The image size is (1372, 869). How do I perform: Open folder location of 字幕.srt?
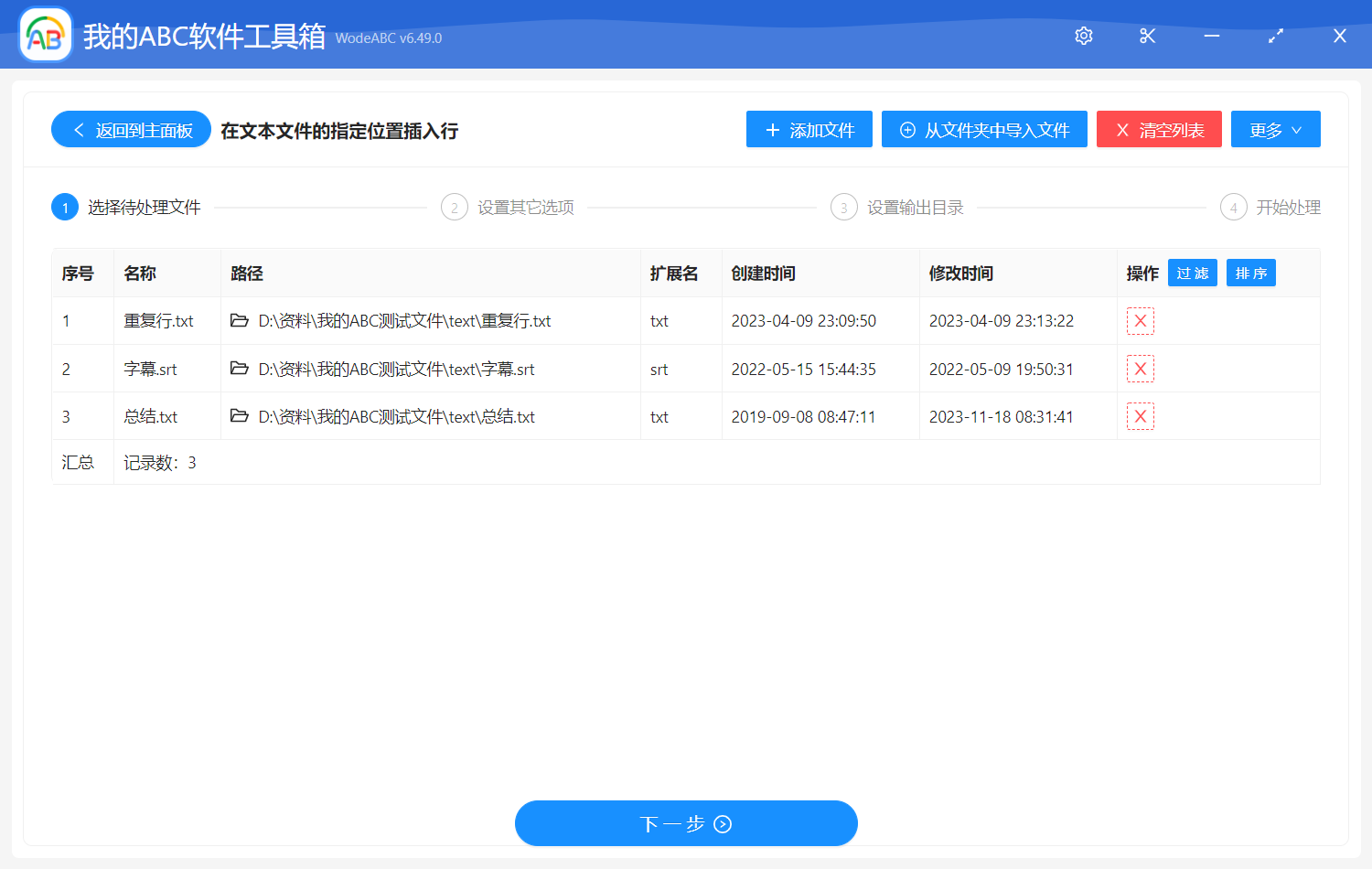coord(240,369)
